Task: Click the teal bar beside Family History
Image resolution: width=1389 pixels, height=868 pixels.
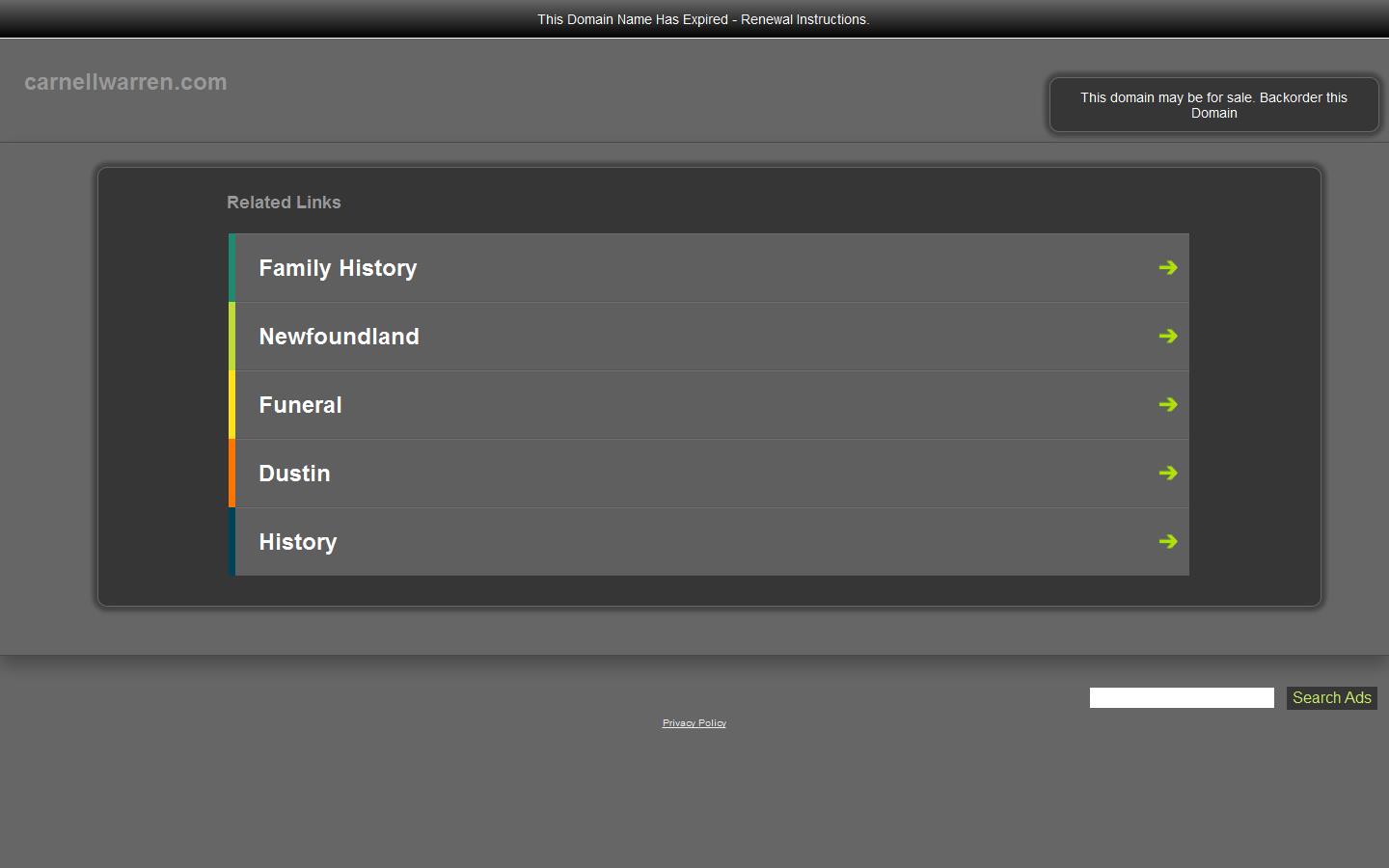Action: (232, 267)
